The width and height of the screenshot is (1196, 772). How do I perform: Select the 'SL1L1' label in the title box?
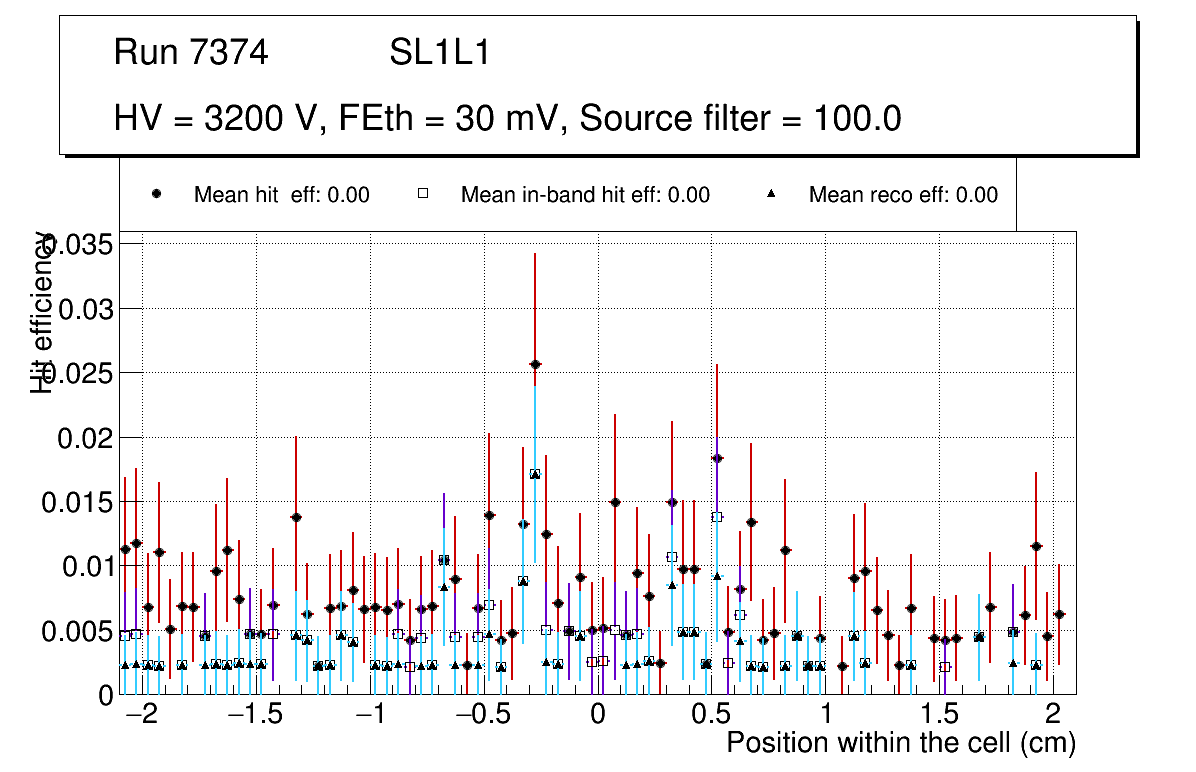point(439,53)
